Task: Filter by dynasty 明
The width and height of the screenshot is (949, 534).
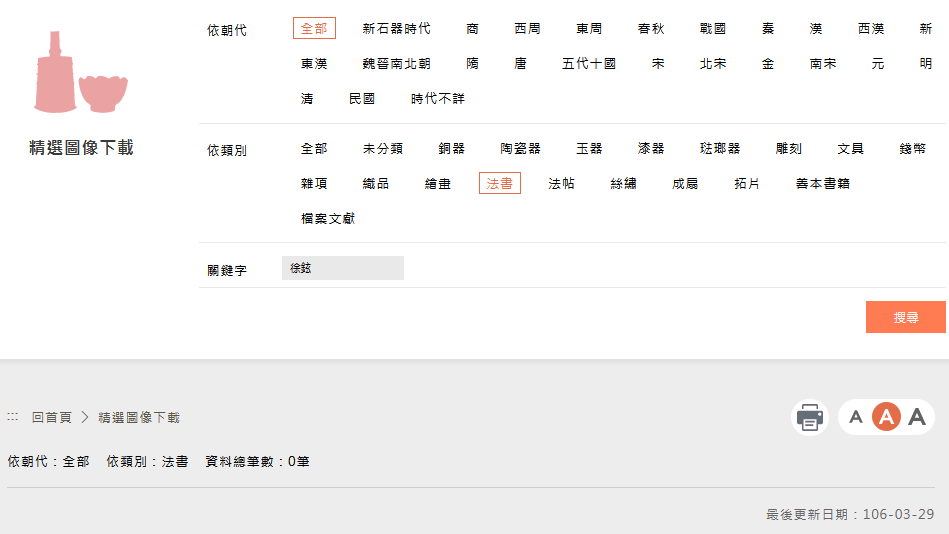Action: 926,64
